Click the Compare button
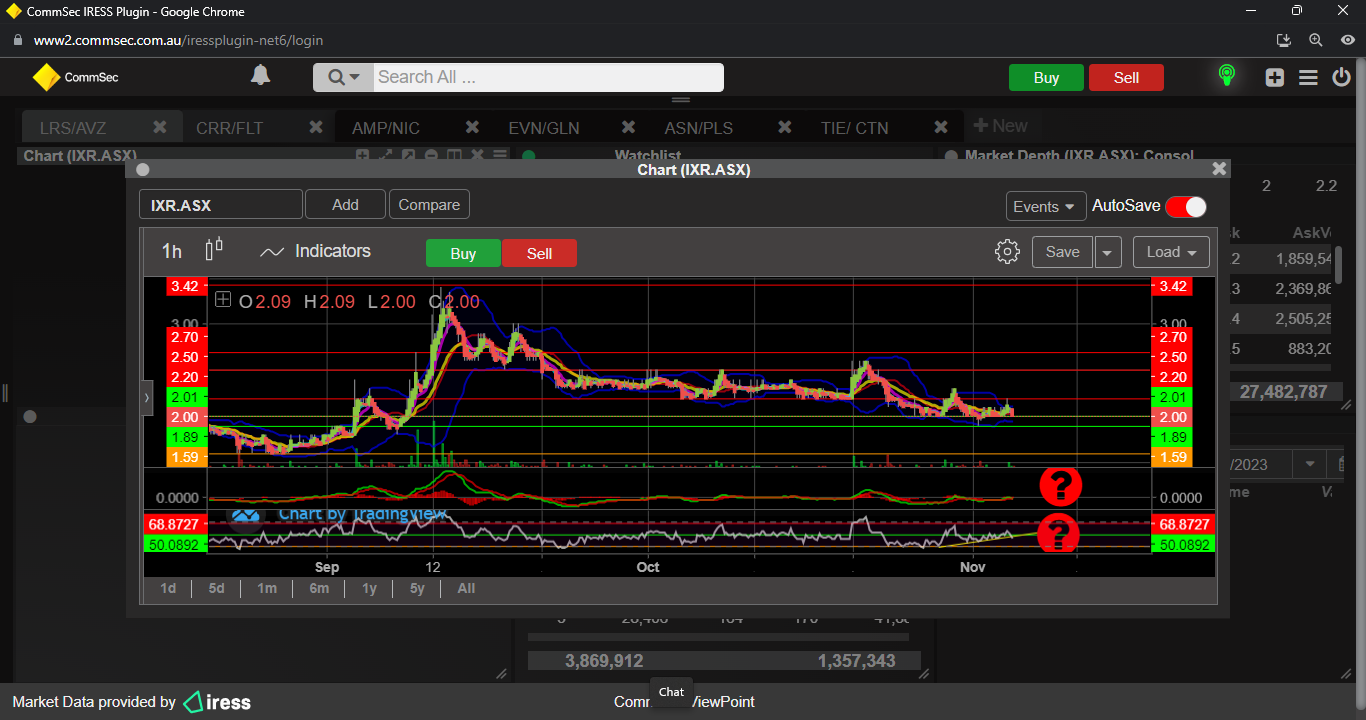This screenshot has width=1366, height=720. [x=429, y=204]
